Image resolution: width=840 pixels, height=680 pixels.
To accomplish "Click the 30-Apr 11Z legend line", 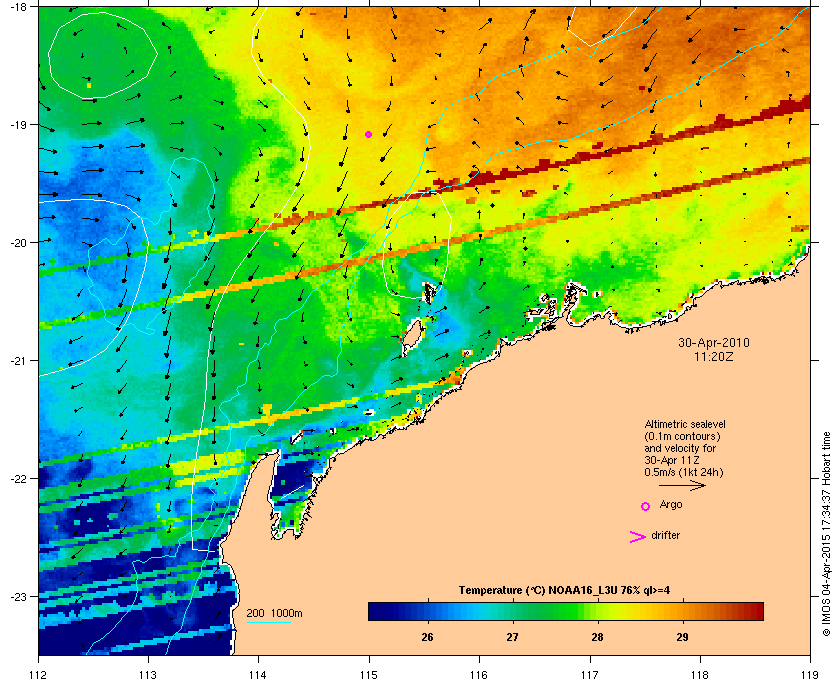I will [672, 460].
